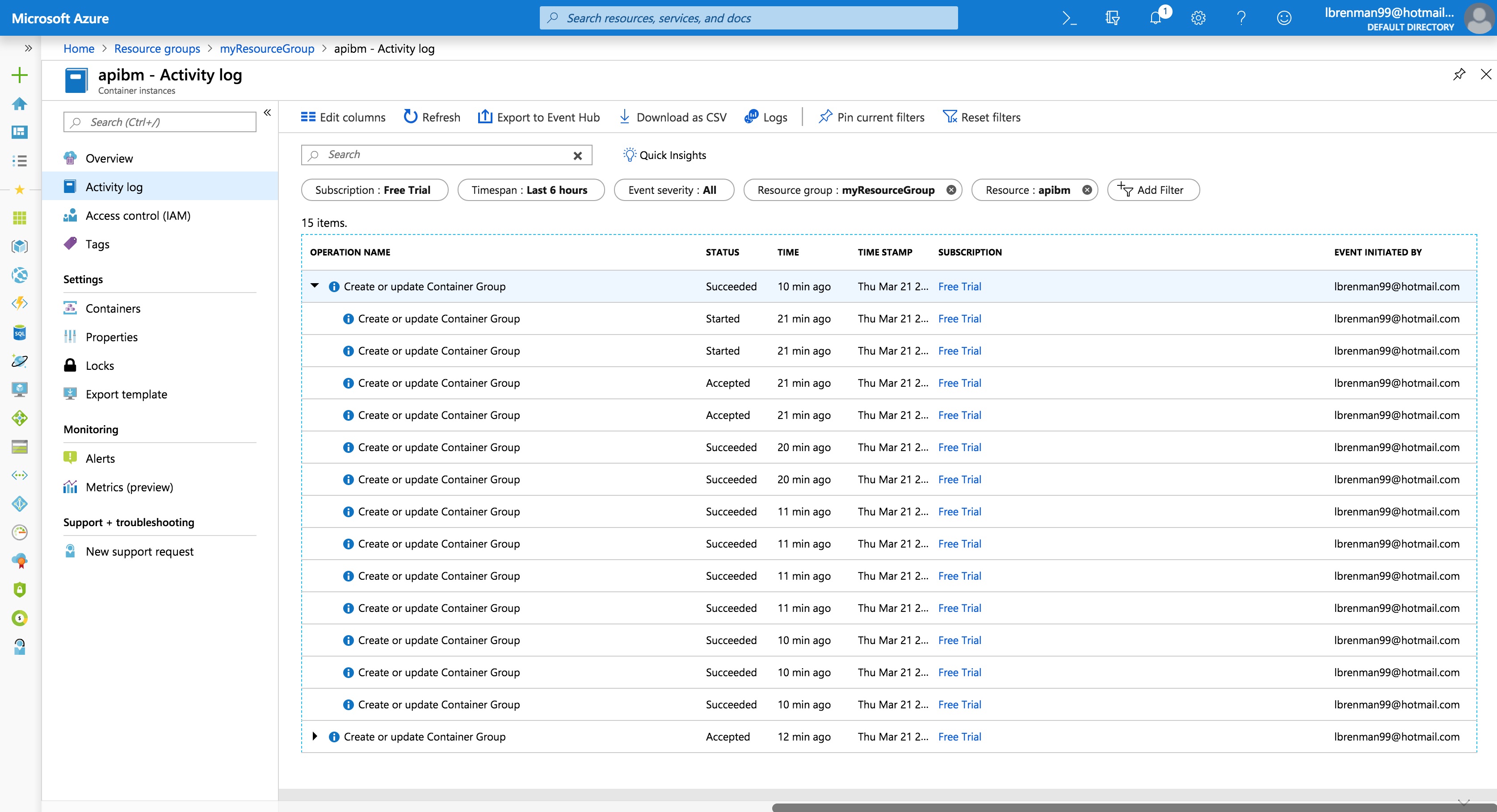Open the Timespan Last 6 hours filter
The width and height of the screenshot is (1497, 812).
pos(530,189)
